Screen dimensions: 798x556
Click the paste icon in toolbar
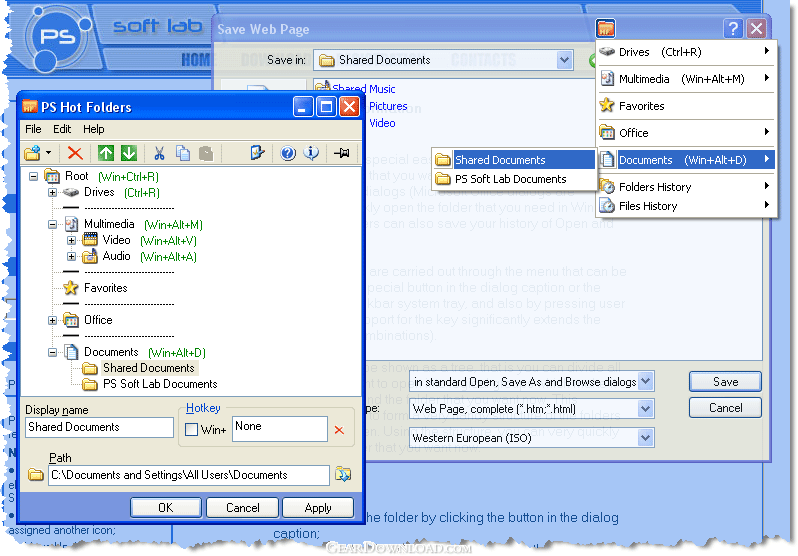pyautogui.click(x=206, y=153)
